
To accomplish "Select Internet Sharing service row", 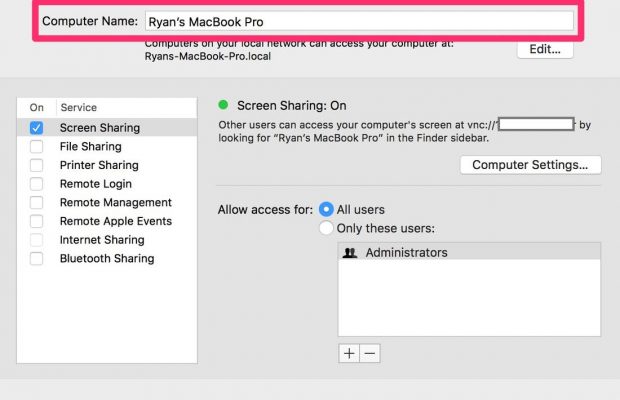I will point(102,240).
